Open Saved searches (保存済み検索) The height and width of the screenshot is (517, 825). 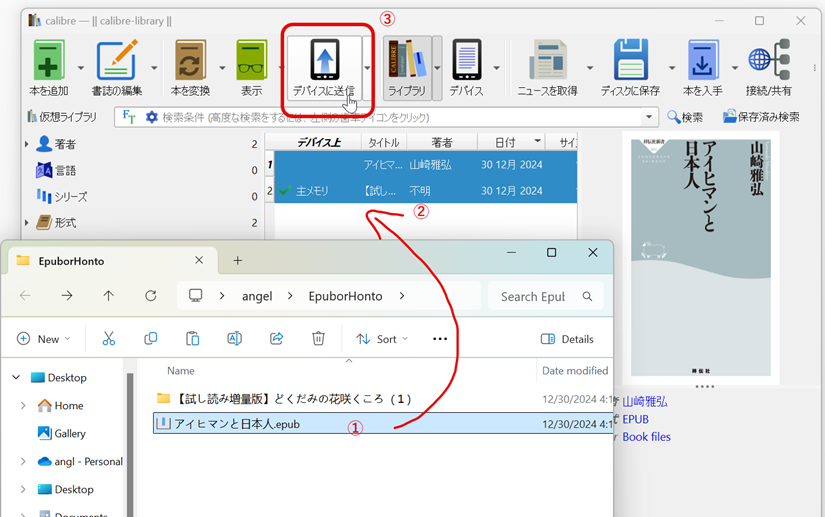click(761, 117)
